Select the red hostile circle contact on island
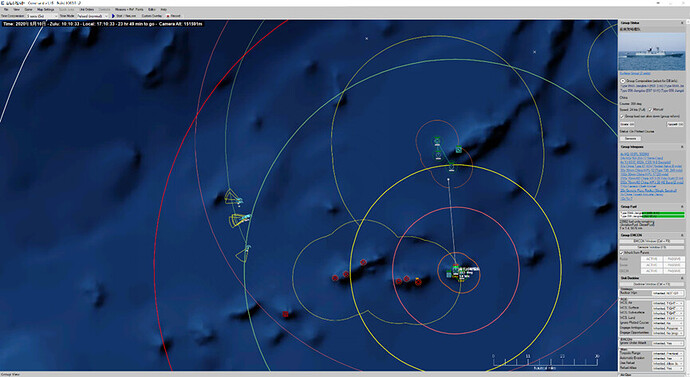Viewport: 690px width, 377px height. [x=363, y=262]
